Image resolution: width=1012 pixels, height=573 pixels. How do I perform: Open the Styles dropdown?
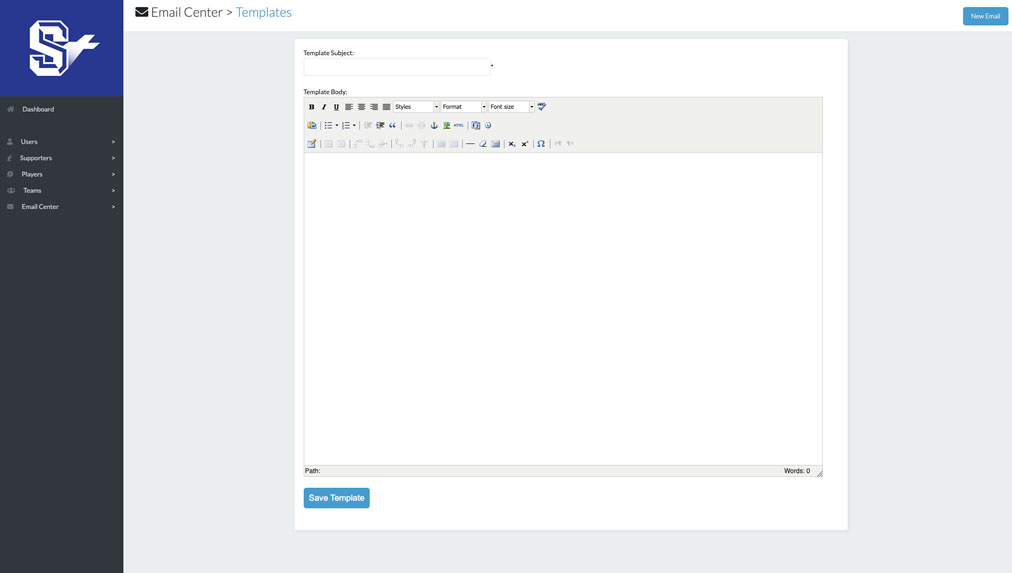click(x=416, y=107)
